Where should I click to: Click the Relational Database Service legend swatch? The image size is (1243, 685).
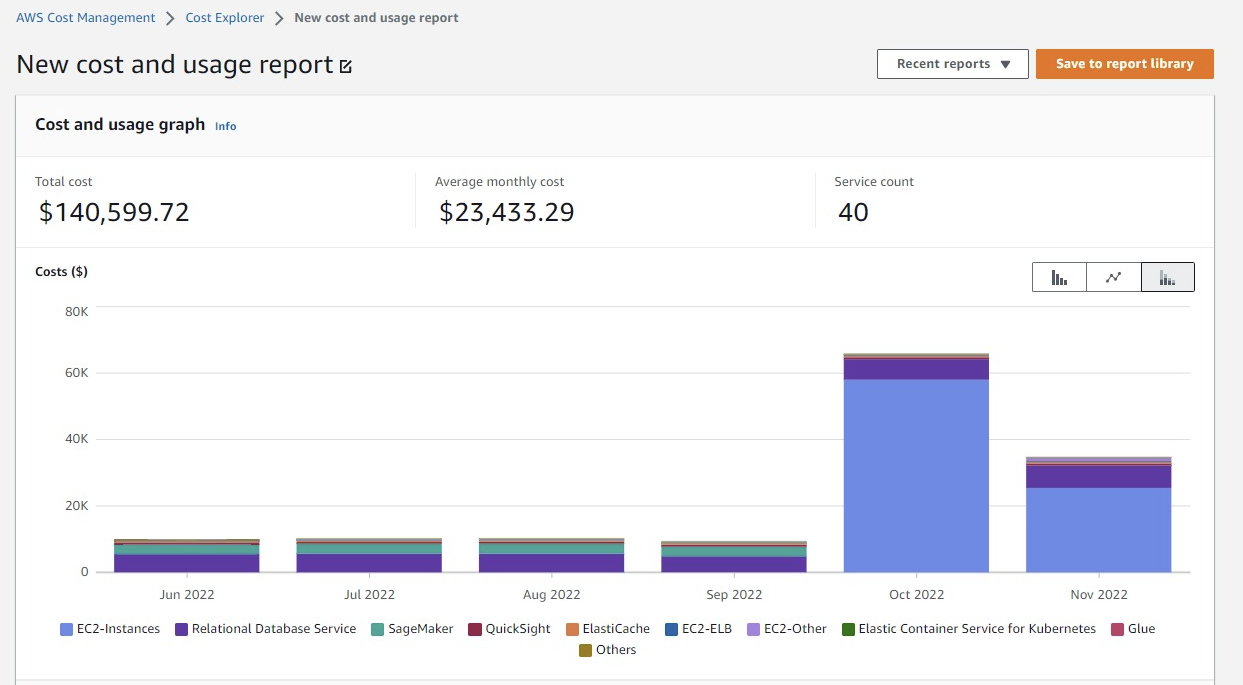point(182,630)
